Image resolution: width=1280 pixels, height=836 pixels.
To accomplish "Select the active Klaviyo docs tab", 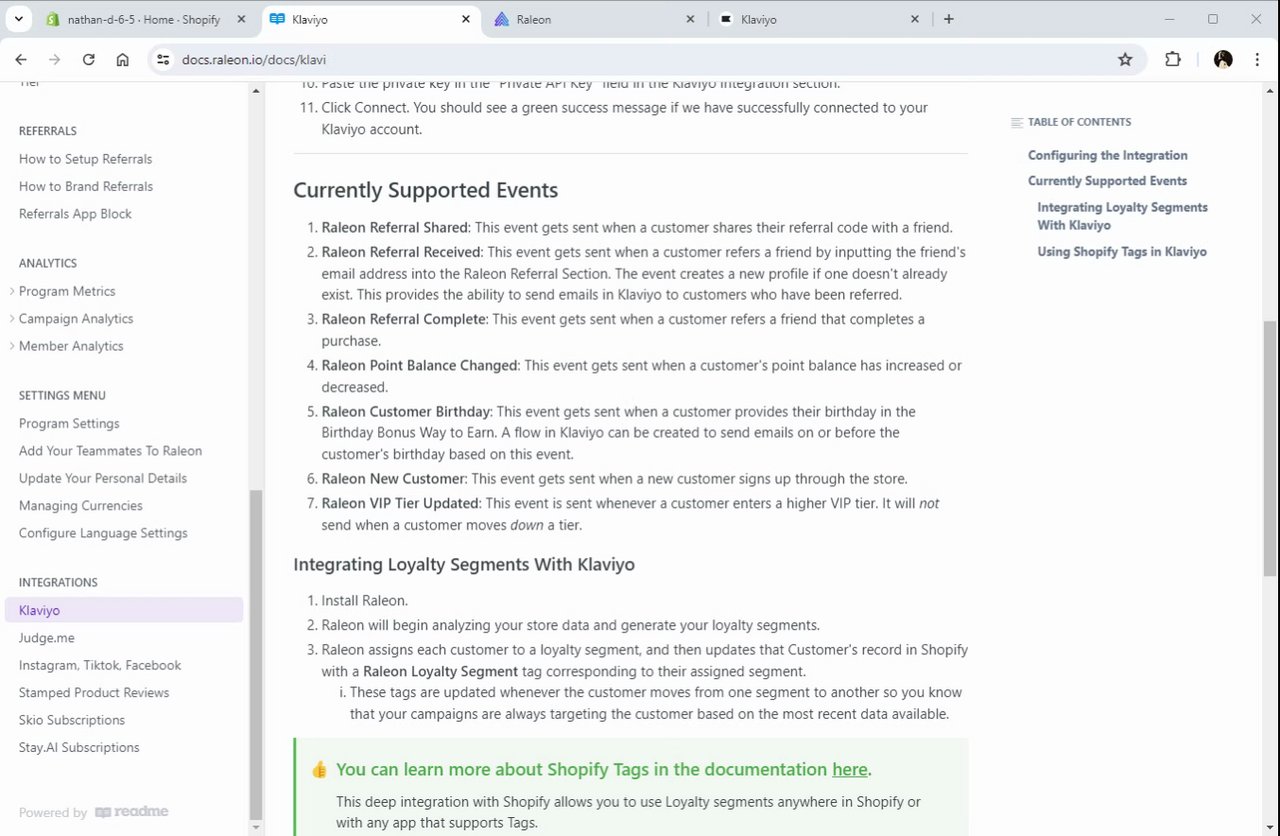I will (x=370, y=19).
